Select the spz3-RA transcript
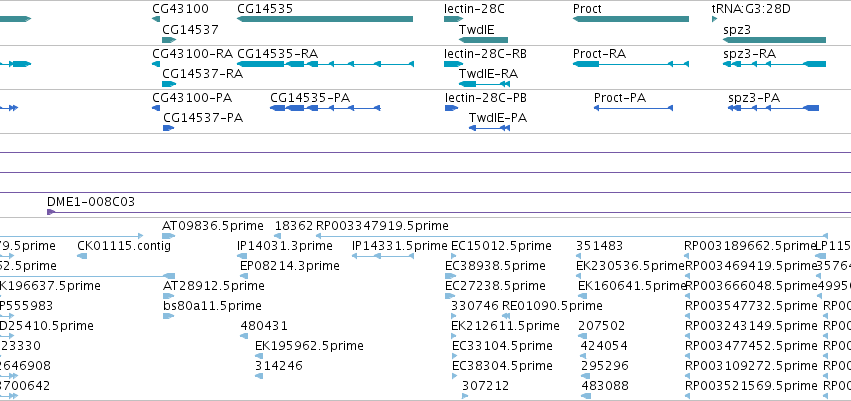Image resolution: width=851 pixels, height=401 pixels. click(x=774, y=64)
